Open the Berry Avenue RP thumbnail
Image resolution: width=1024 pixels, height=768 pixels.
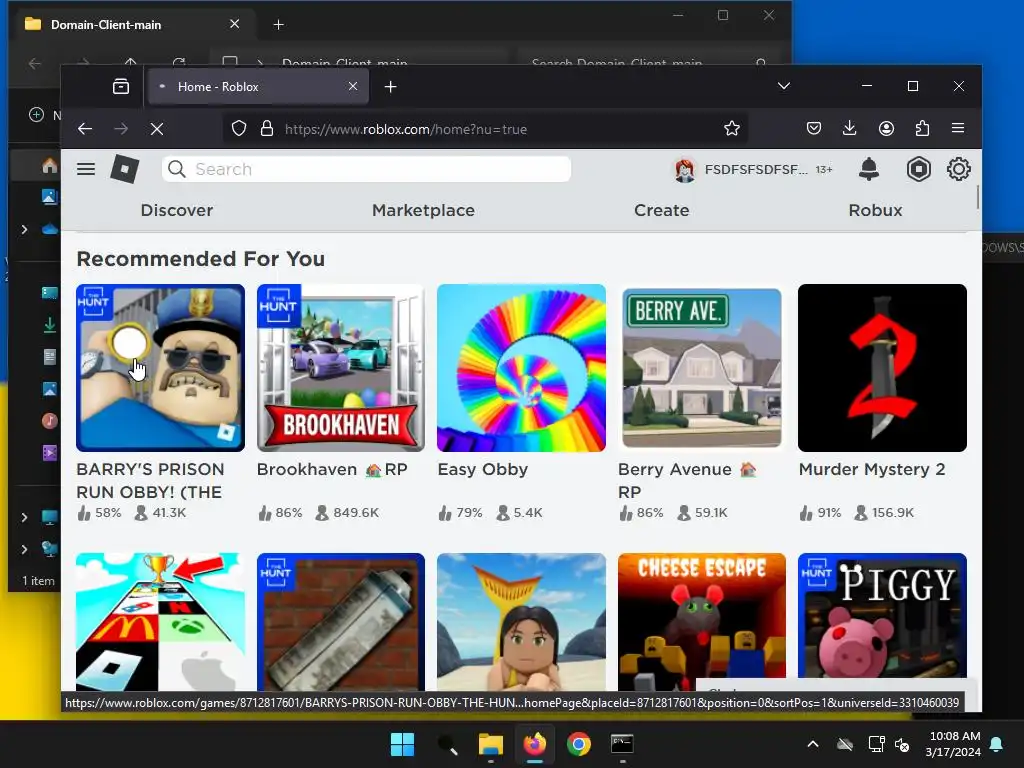[701, 368]
